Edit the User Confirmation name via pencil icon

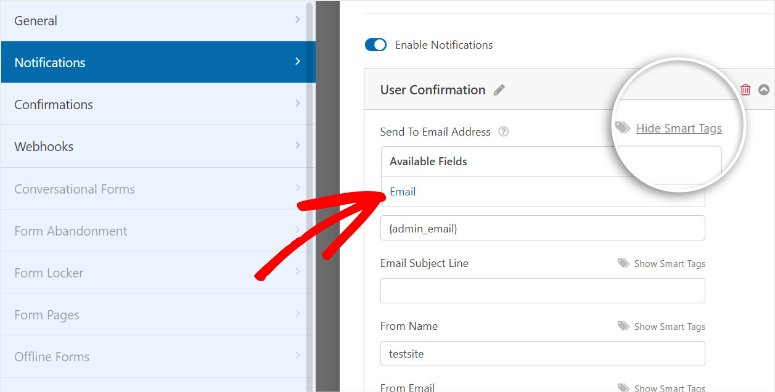point(499,90)
